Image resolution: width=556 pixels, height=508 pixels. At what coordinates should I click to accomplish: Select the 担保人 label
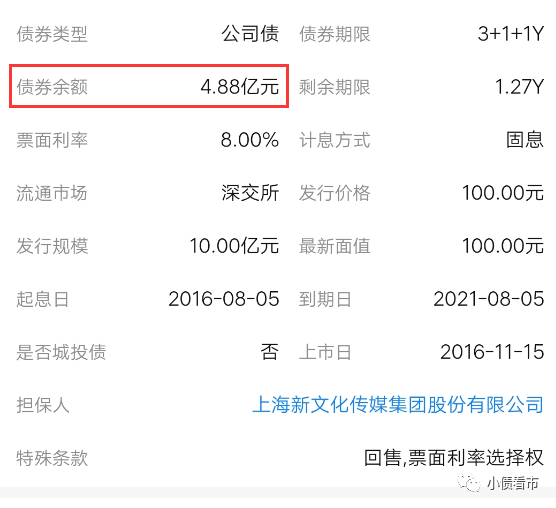coord(43,405)
